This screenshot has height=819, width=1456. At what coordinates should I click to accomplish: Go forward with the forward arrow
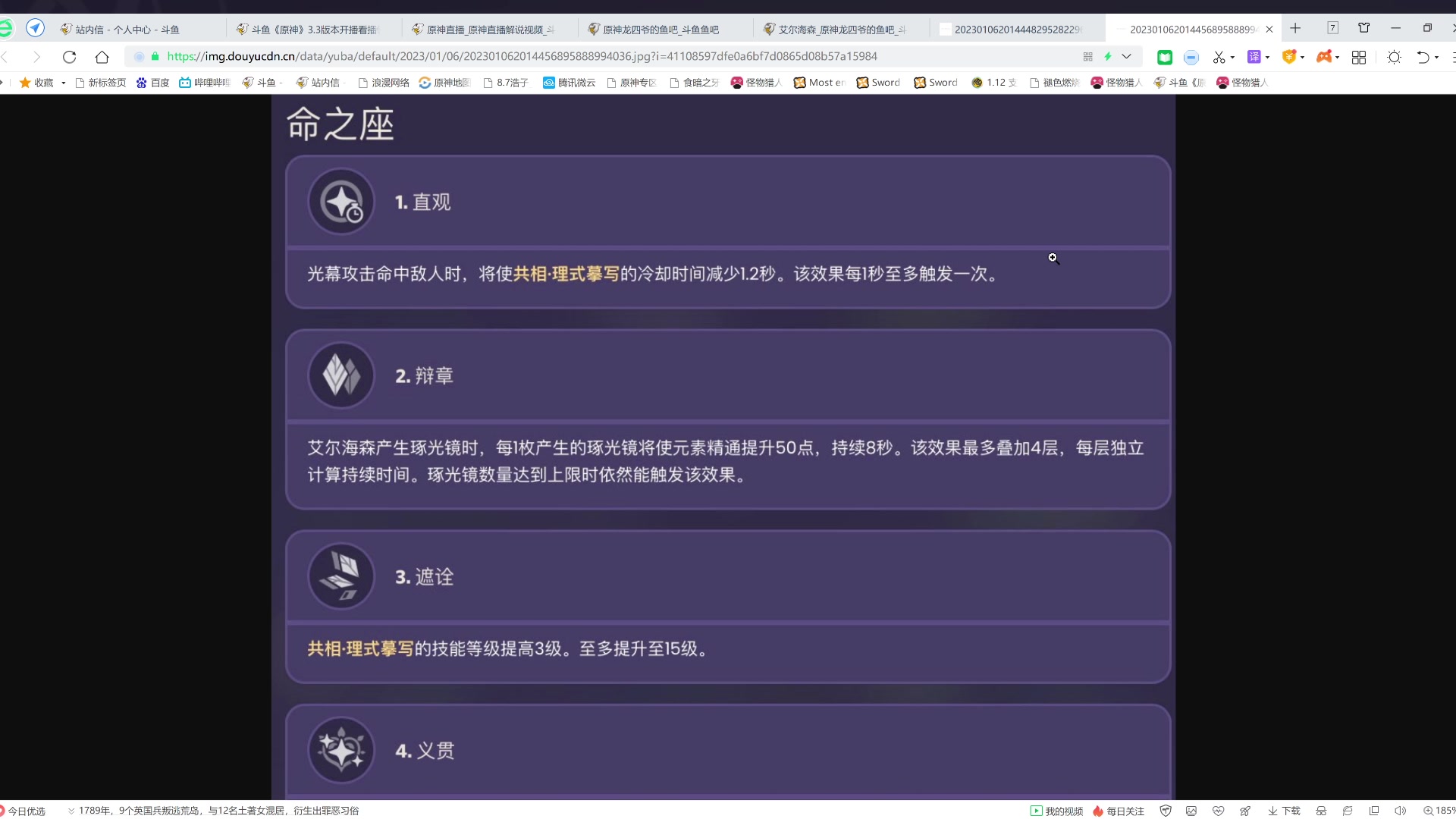(36, 57)
